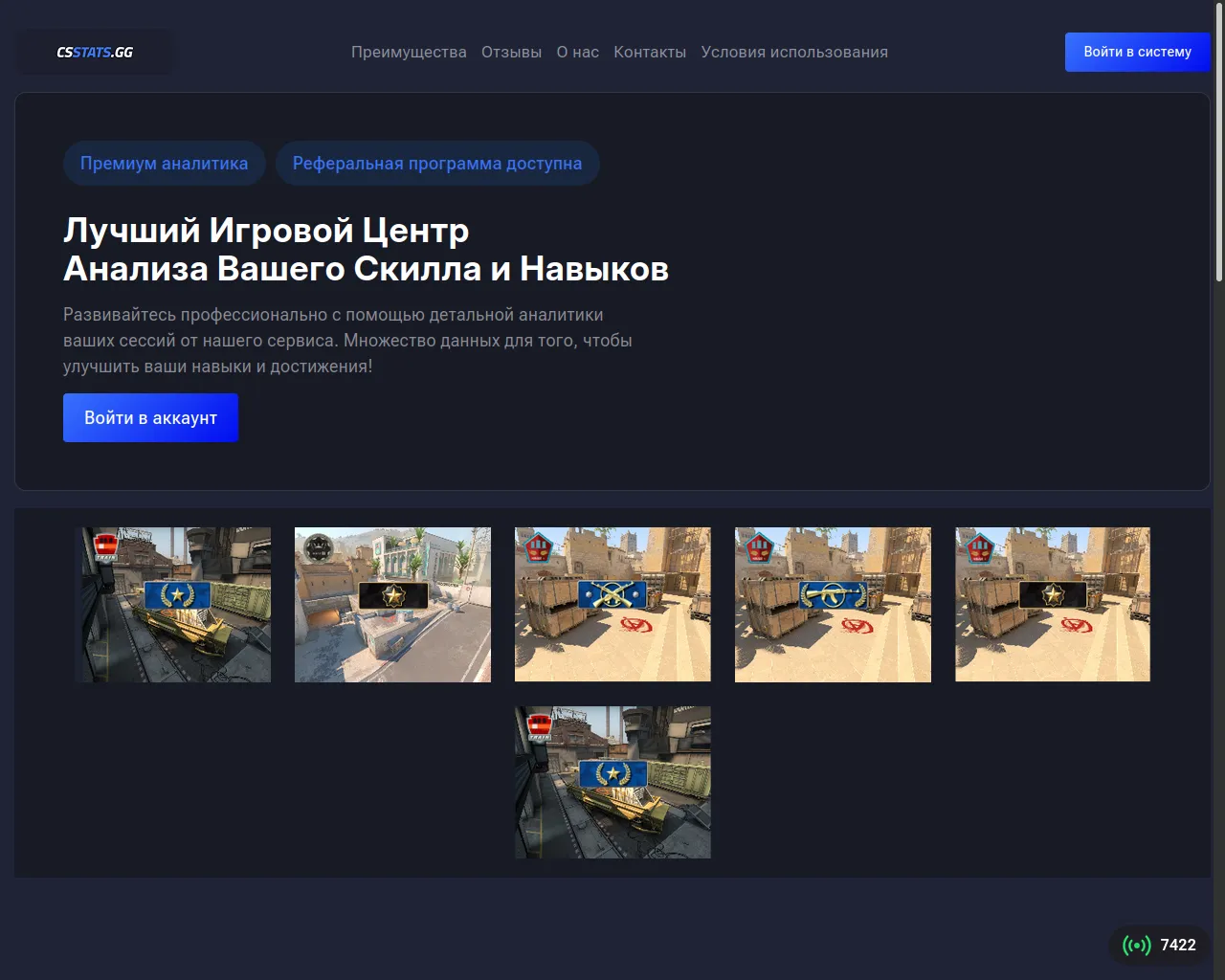Select the Dust II thumbnail with crossed rifles rank

coord(612,605)
